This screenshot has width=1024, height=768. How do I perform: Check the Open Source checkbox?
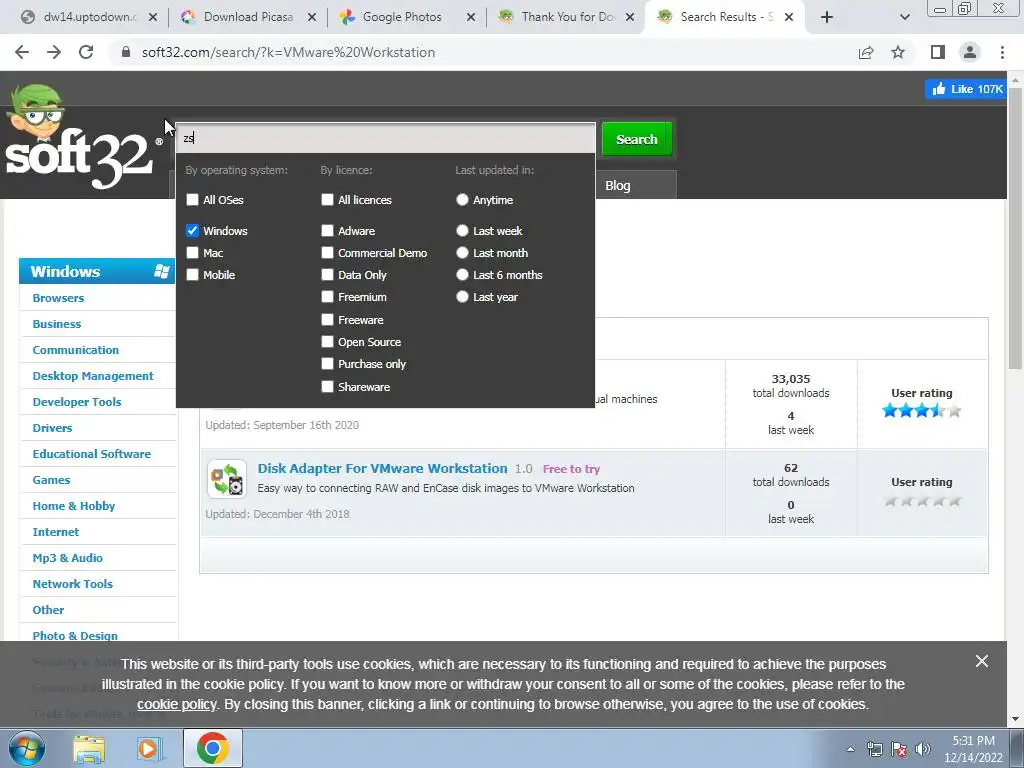(x=327, y=342)
